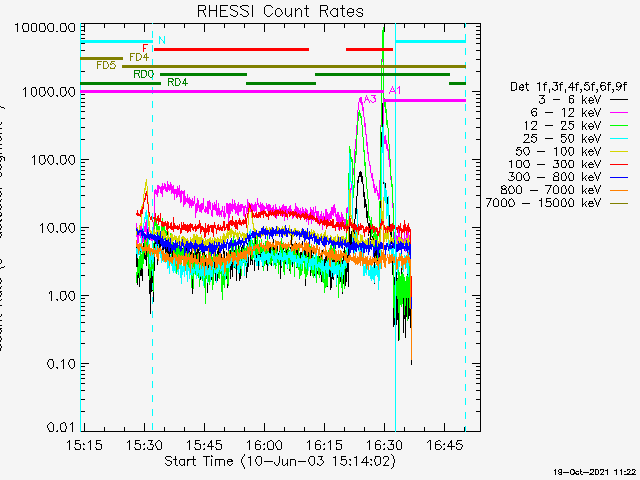This screenshot has height=480, width=640.
Task: Click the FD5 decimation flag label
Action: click(106, 65)
